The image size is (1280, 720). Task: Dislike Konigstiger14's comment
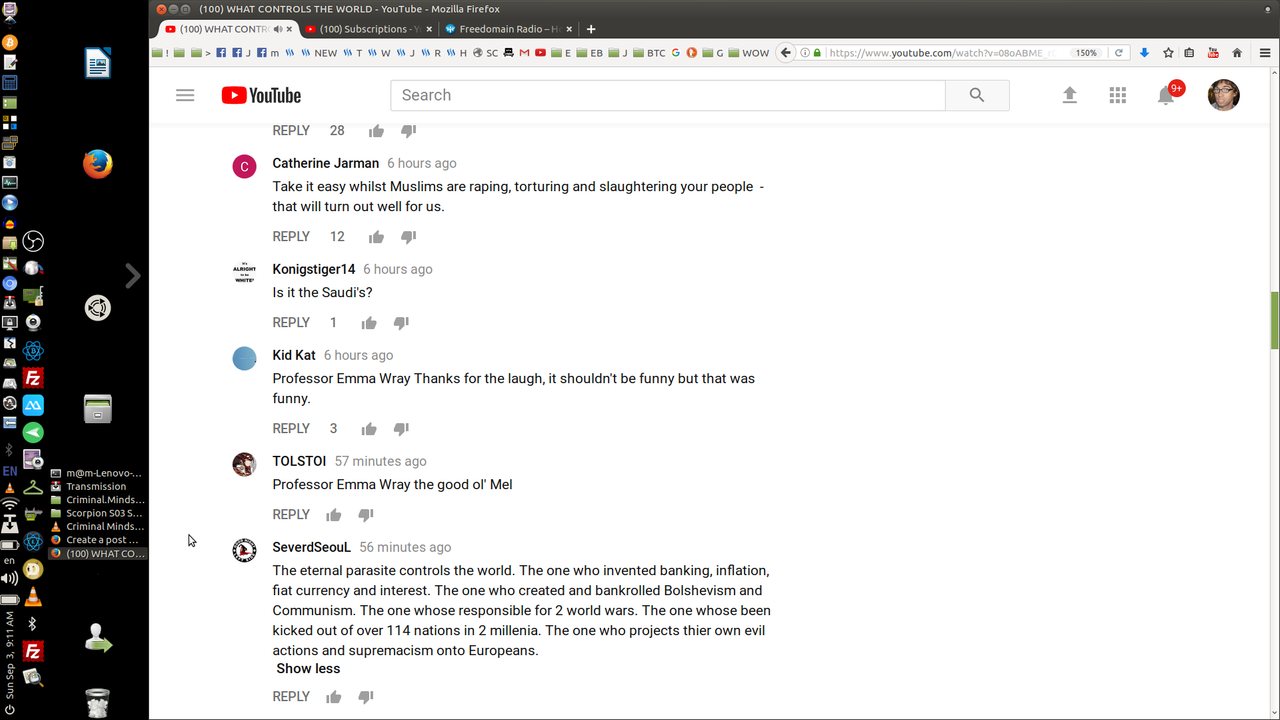pos(401,323)
